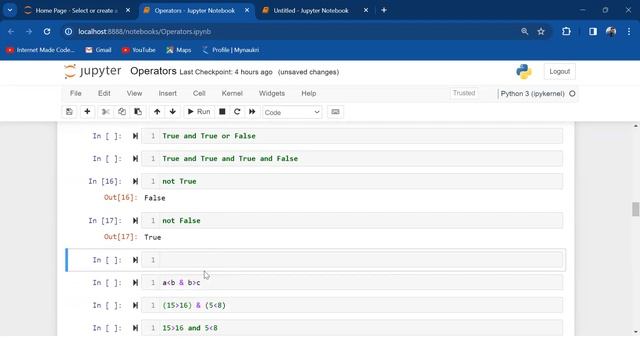Open the browser extensions puzzle icon
This screenshot has width=640, height=360.
pos(566,31)
